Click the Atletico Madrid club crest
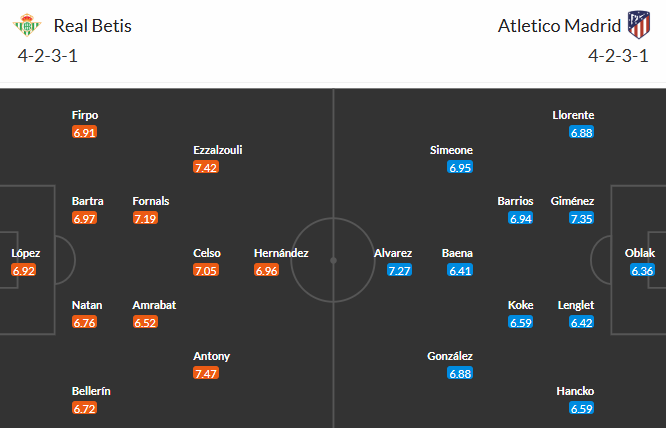This screenshot has height=428, width=666. [x=636, y=25]
